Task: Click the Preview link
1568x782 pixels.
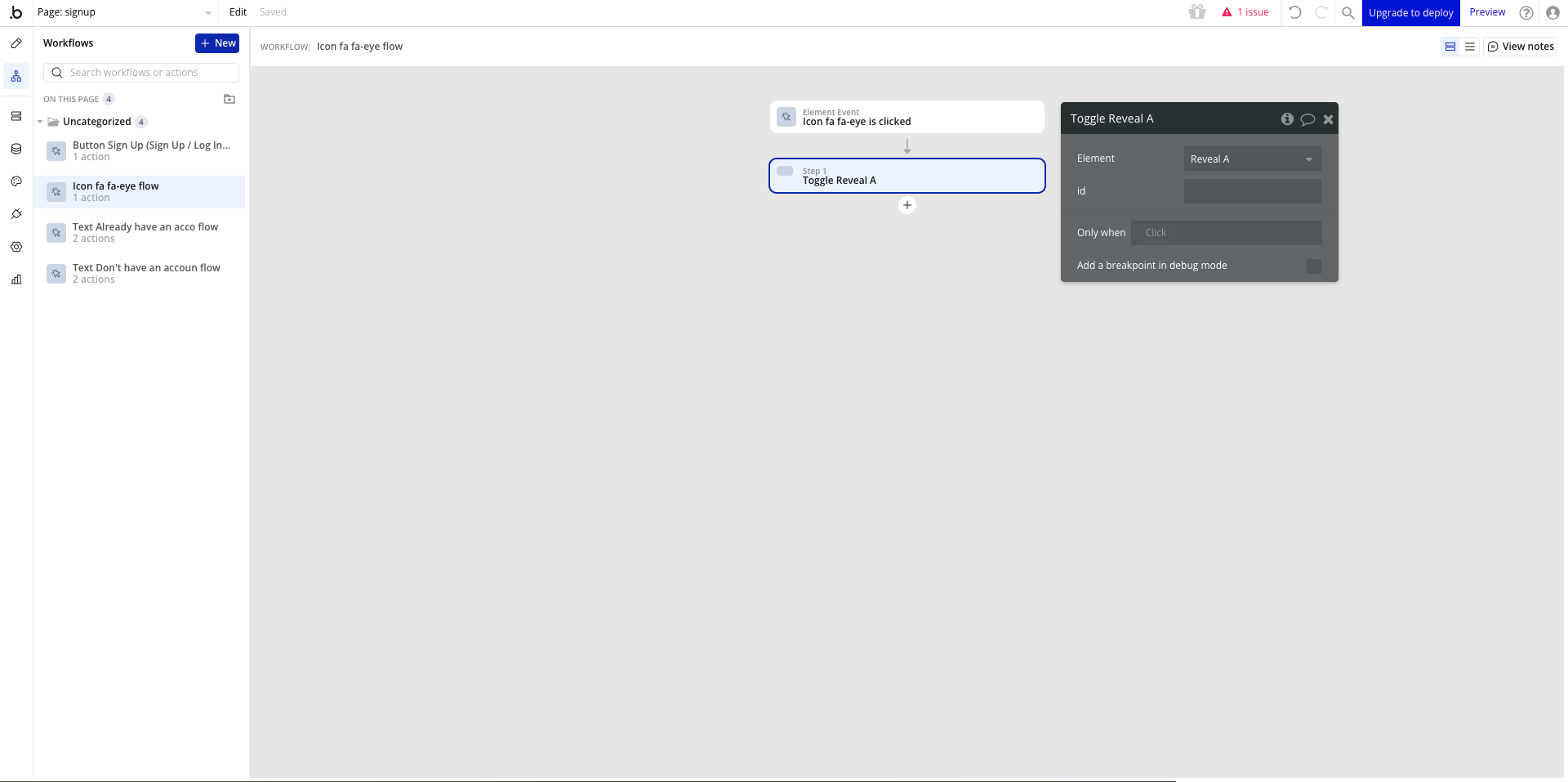Action: point(1487,12)
